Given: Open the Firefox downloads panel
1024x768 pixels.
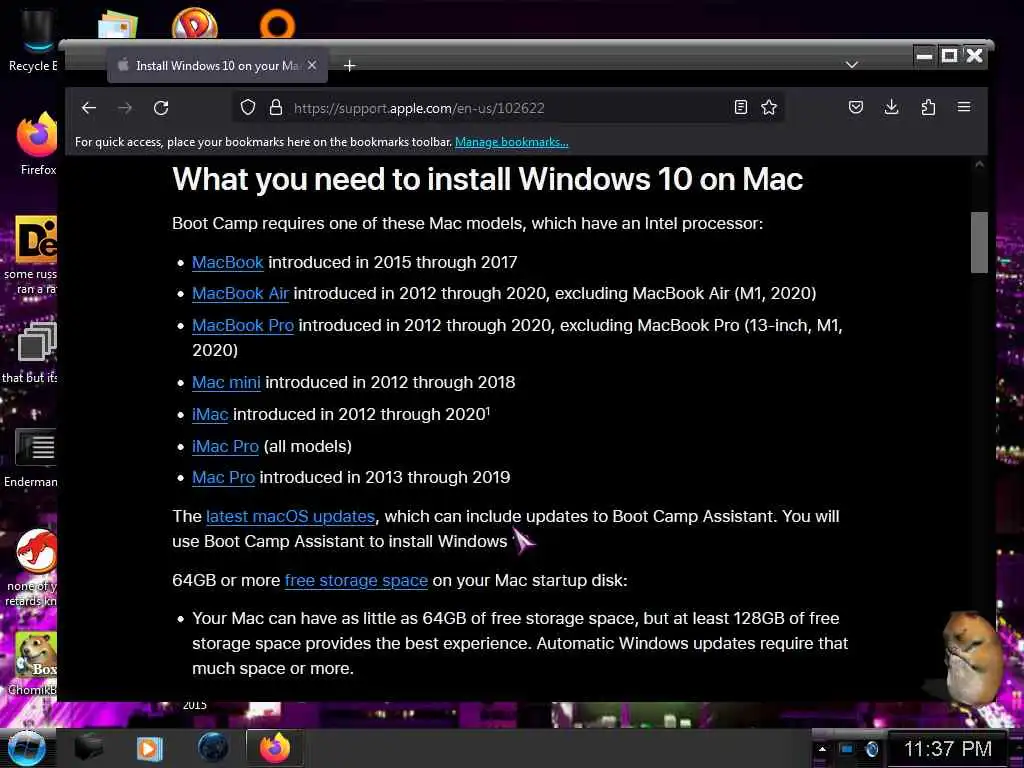Looking at the screenshot, I should (x=891, y=107).
